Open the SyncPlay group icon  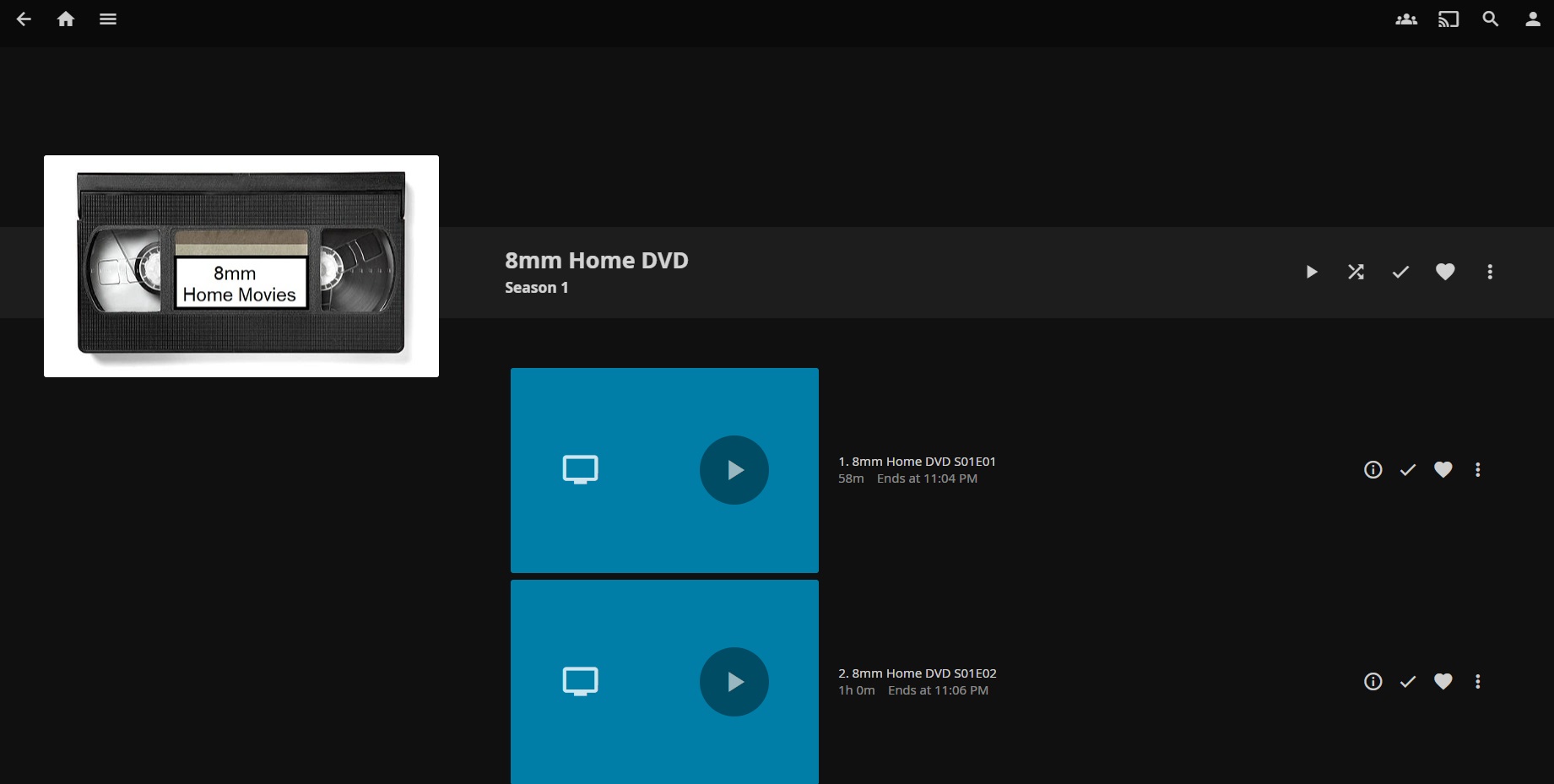[x=1406, y=19]
